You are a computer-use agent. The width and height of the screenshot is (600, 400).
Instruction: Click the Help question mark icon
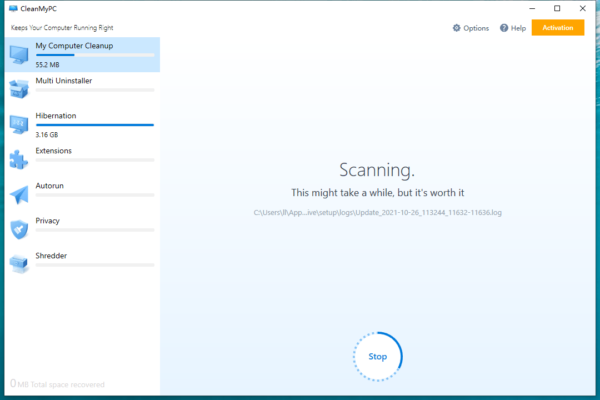point(504,28)
